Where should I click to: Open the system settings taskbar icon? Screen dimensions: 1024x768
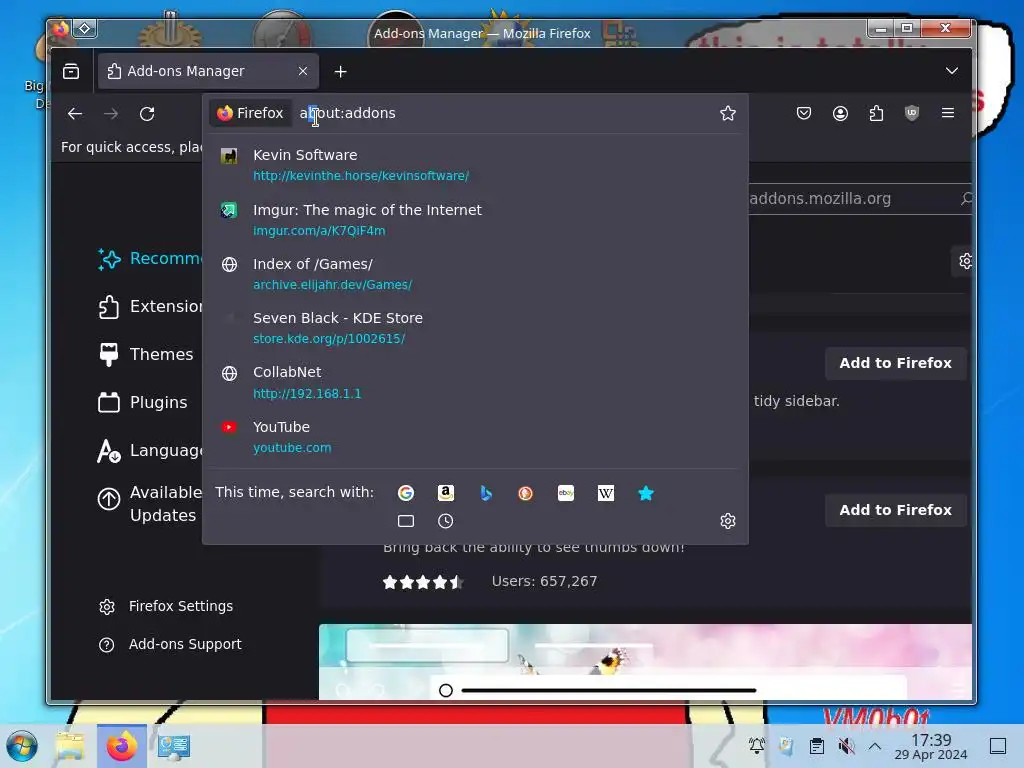click(x=174, y=746)
